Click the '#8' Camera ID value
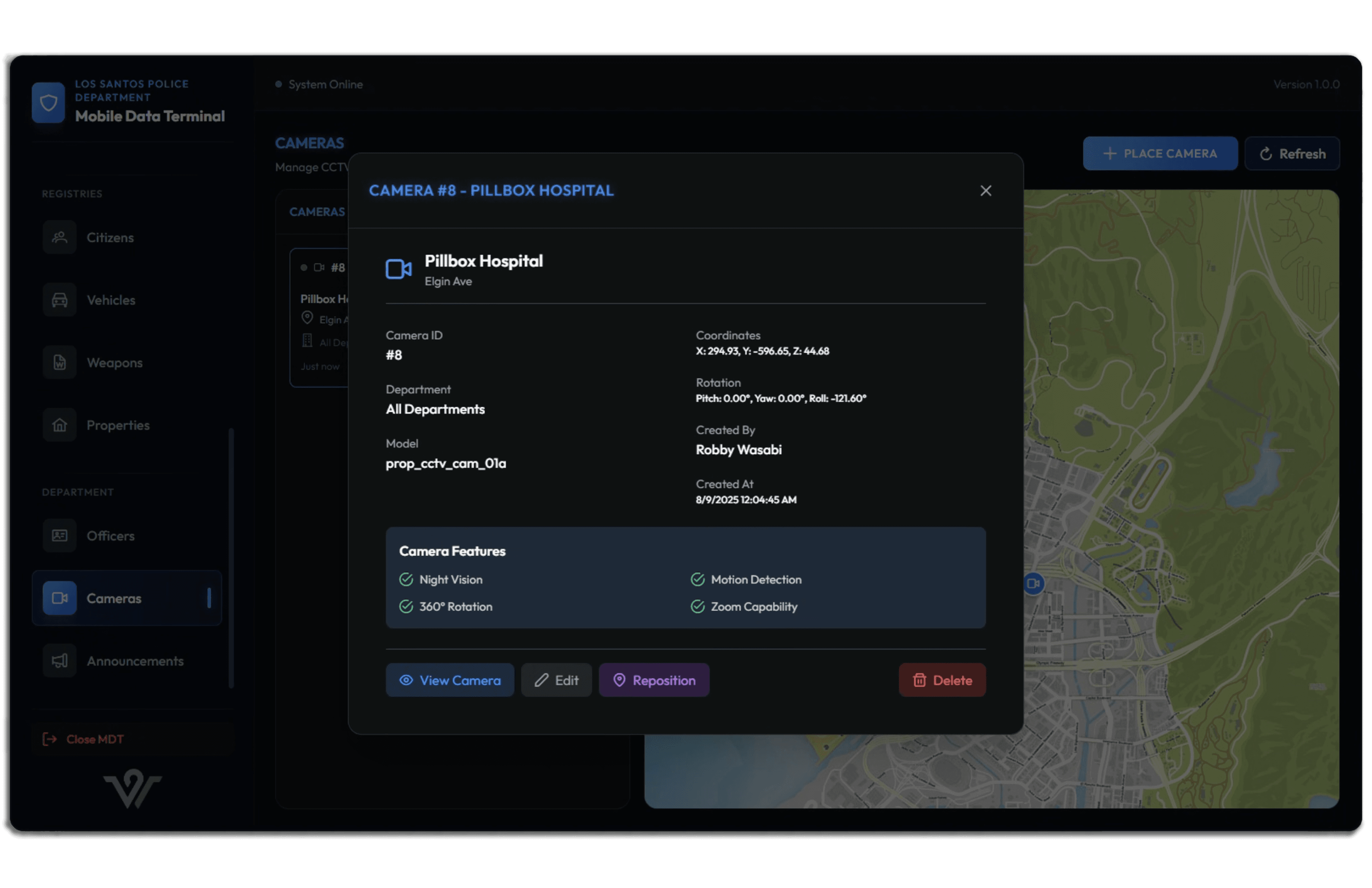This screenshot has height=888, width=1372. point(394,356)
